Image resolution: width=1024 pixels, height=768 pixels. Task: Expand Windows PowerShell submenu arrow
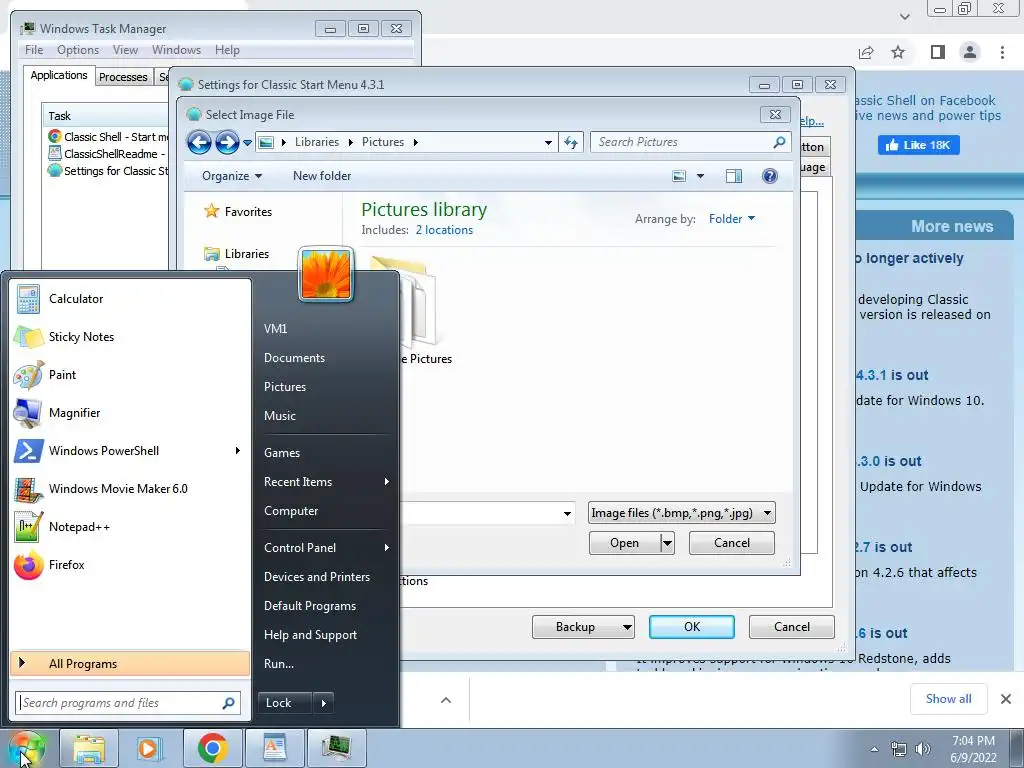pyautogui.click(x=238, y=451)
